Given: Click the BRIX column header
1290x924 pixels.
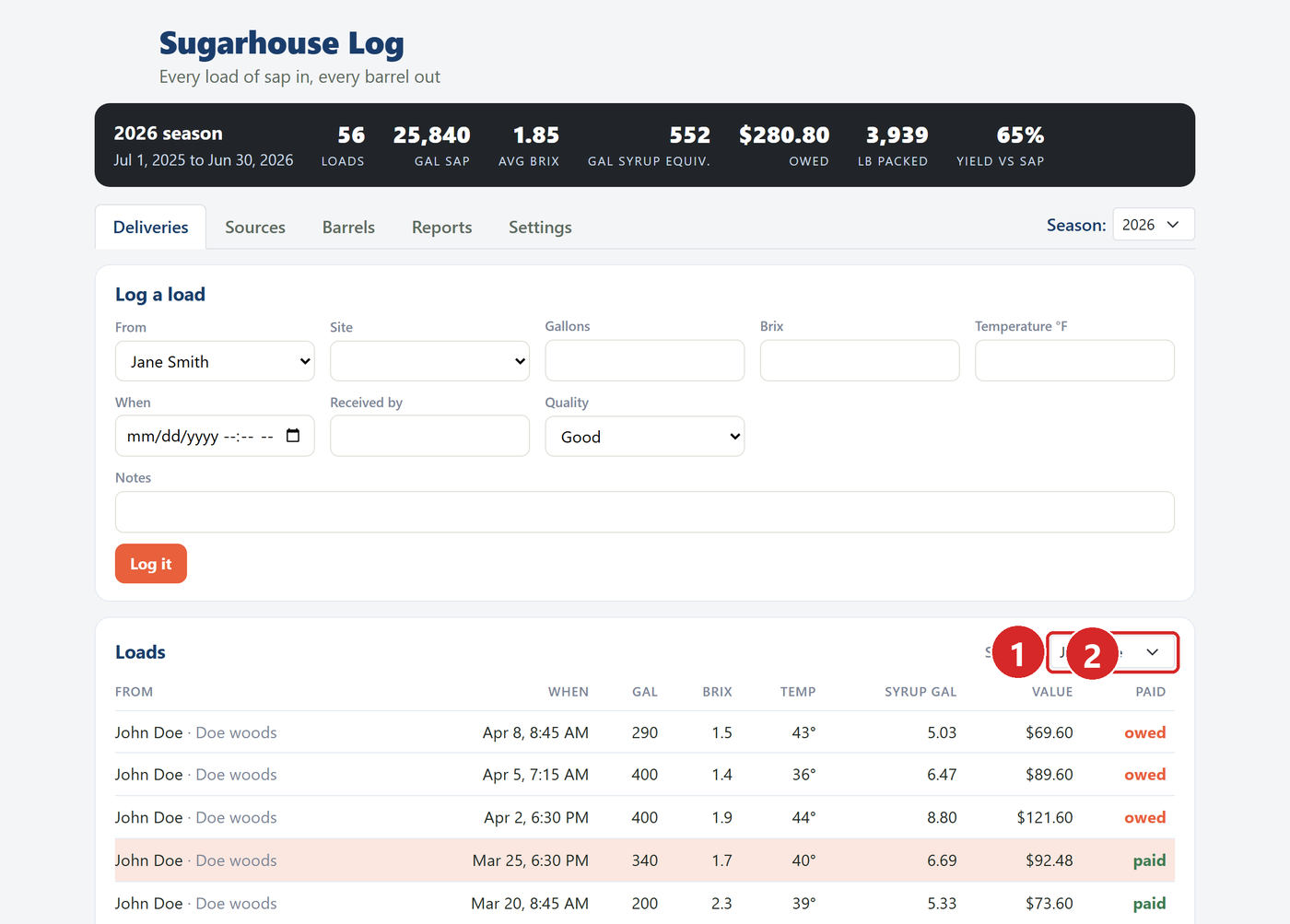Looking at the screenshot, I should point(717,692).
